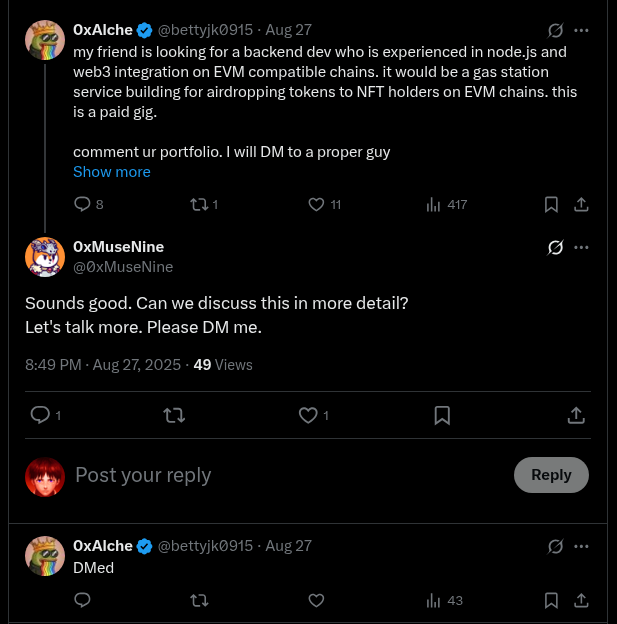Open more options on 0xAlche's top post
617x624 pixels.
(x=581, y=31)
